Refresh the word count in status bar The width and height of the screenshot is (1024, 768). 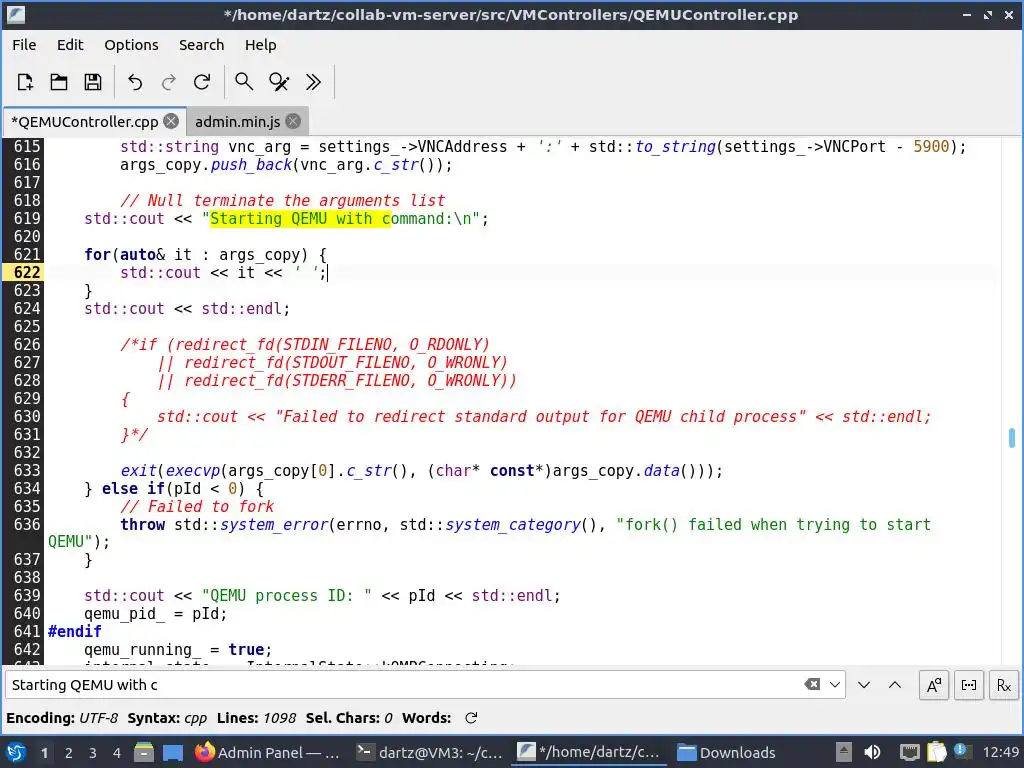[x=471, y=718]
